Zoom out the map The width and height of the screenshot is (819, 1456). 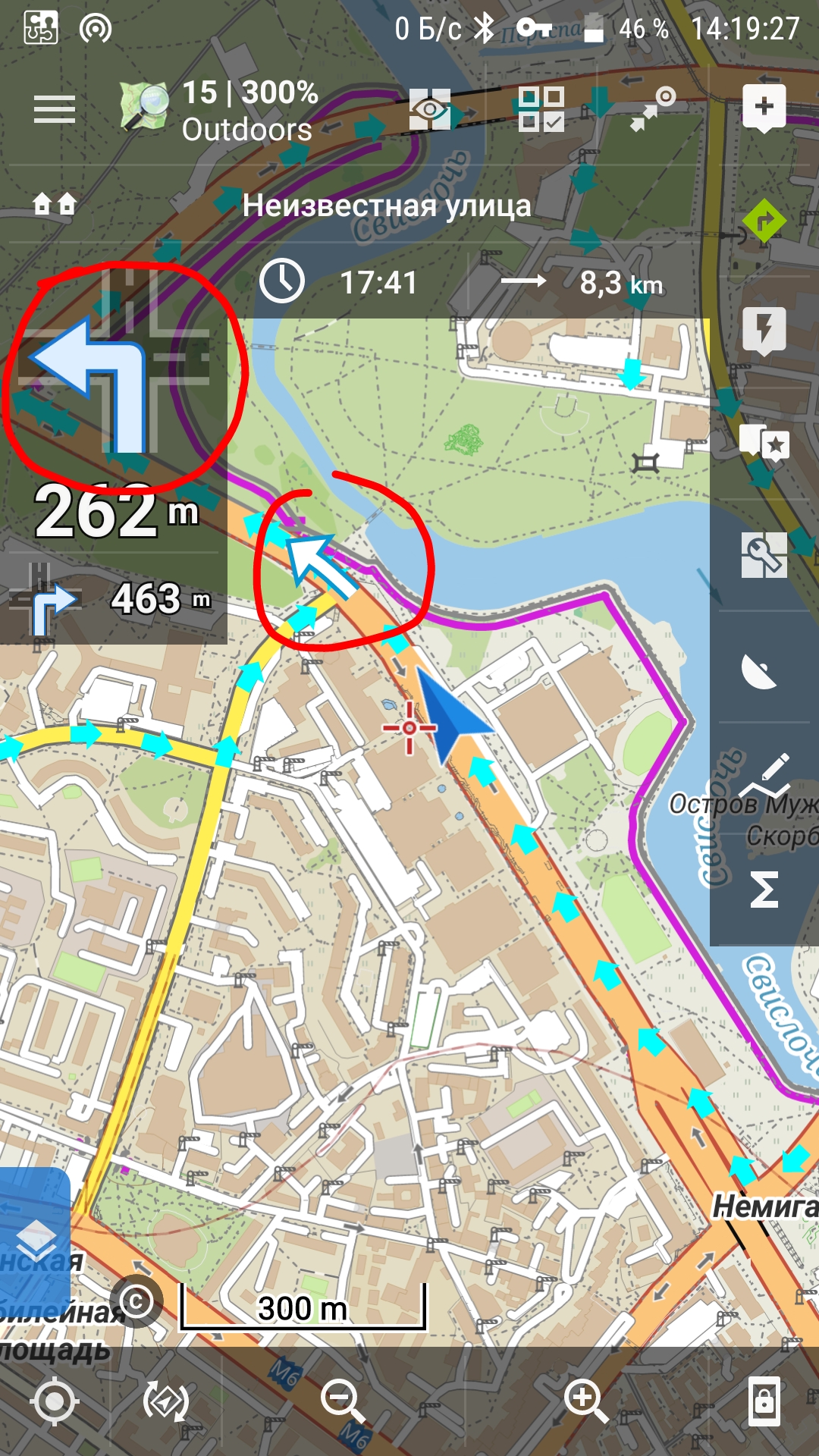point(343,1401)
